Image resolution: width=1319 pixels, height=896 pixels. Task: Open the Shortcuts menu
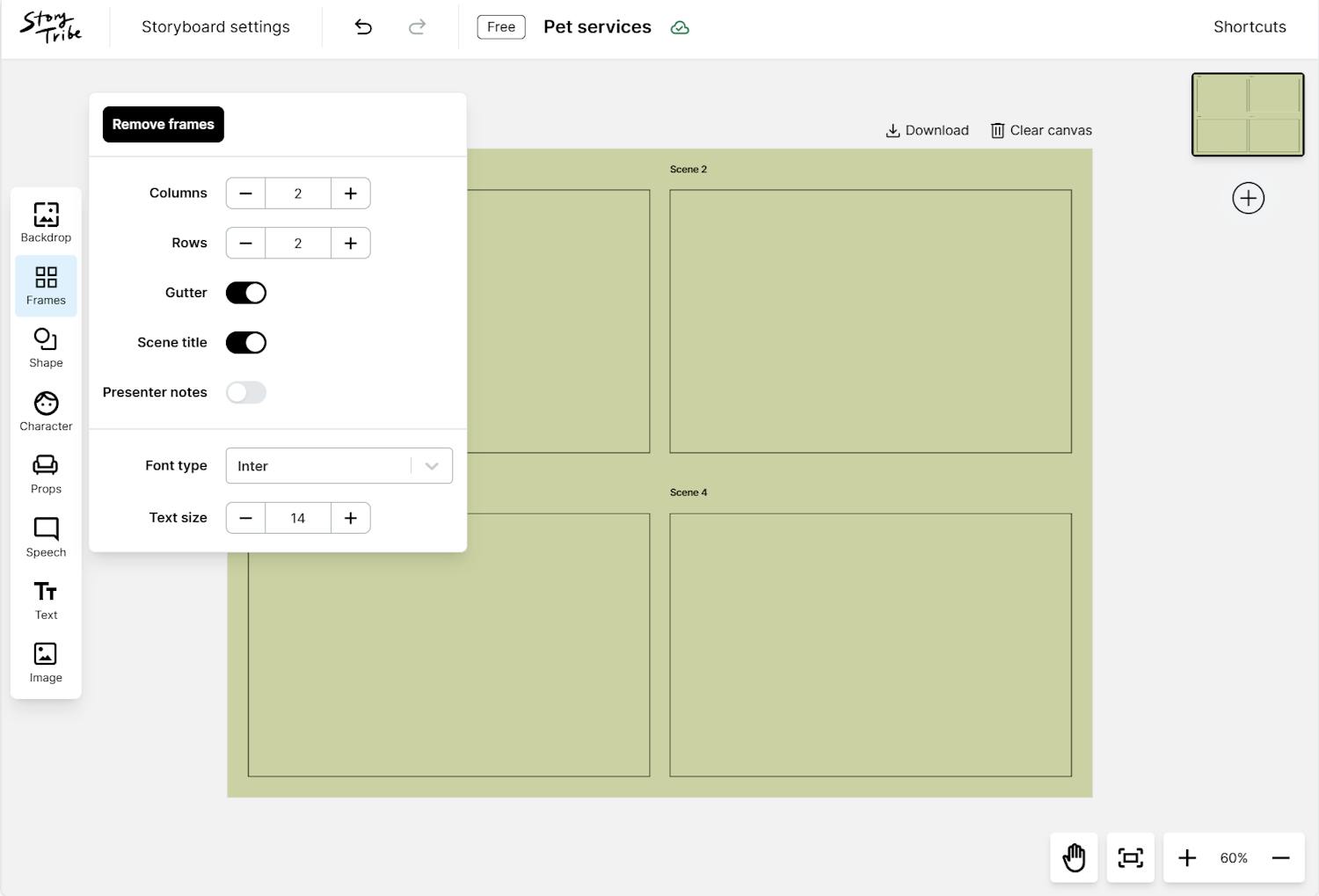tap(1249, 27)
